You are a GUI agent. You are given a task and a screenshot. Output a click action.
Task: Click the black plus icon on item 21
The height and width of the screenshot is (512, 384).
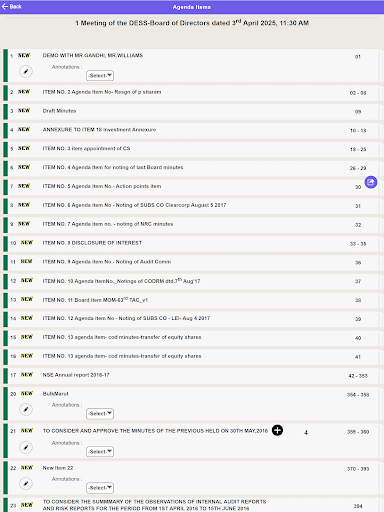[x=277, y=430]
